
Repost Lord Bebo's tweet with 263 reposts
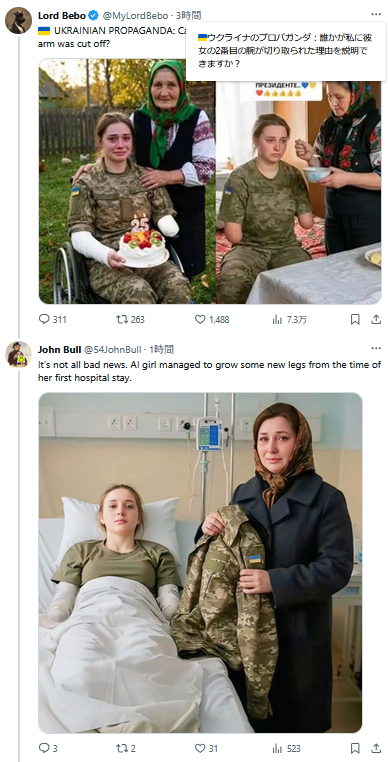[x=130, y=319]
